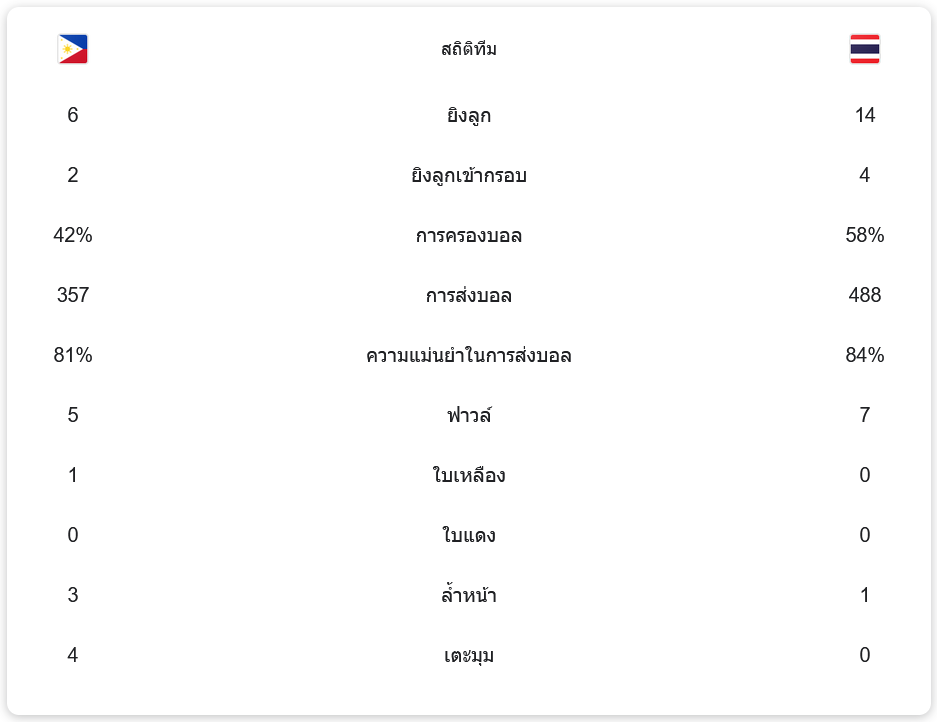This screenshot has width=937, height=722.
Task: Click Thailand's 84% pass accuracy value
Action: tap(864, 356)
